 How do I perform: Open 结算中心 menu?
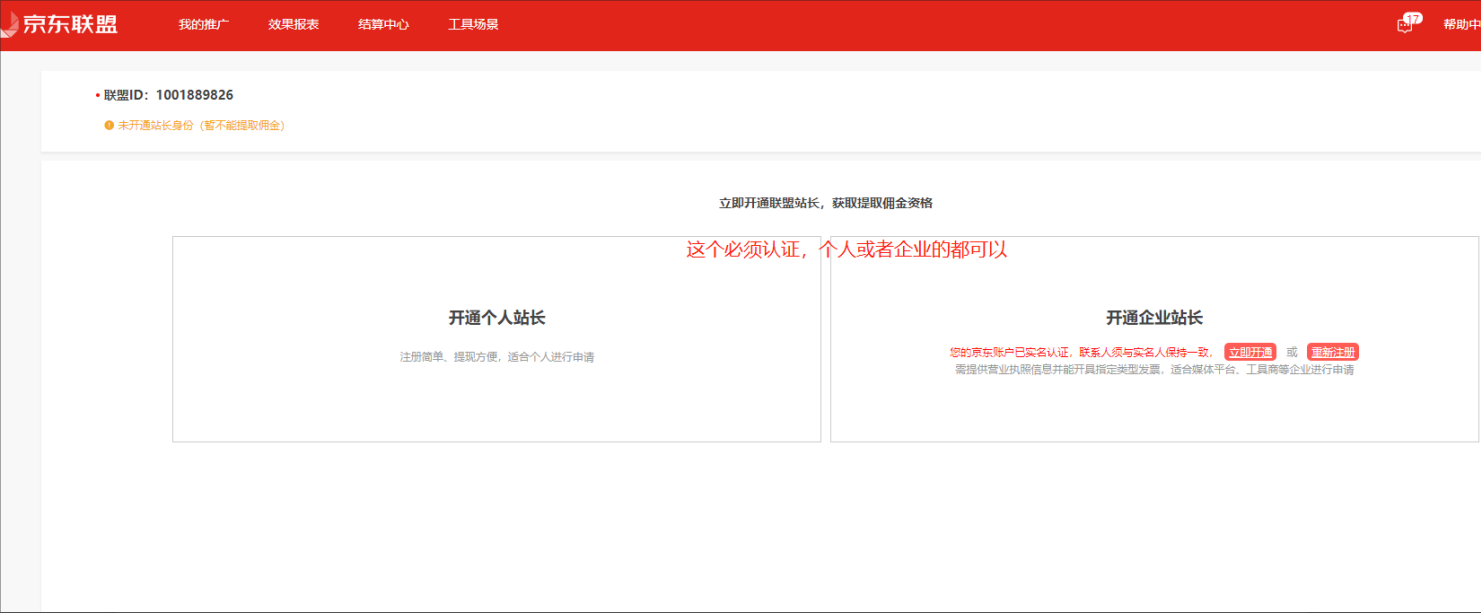(384, 25)
